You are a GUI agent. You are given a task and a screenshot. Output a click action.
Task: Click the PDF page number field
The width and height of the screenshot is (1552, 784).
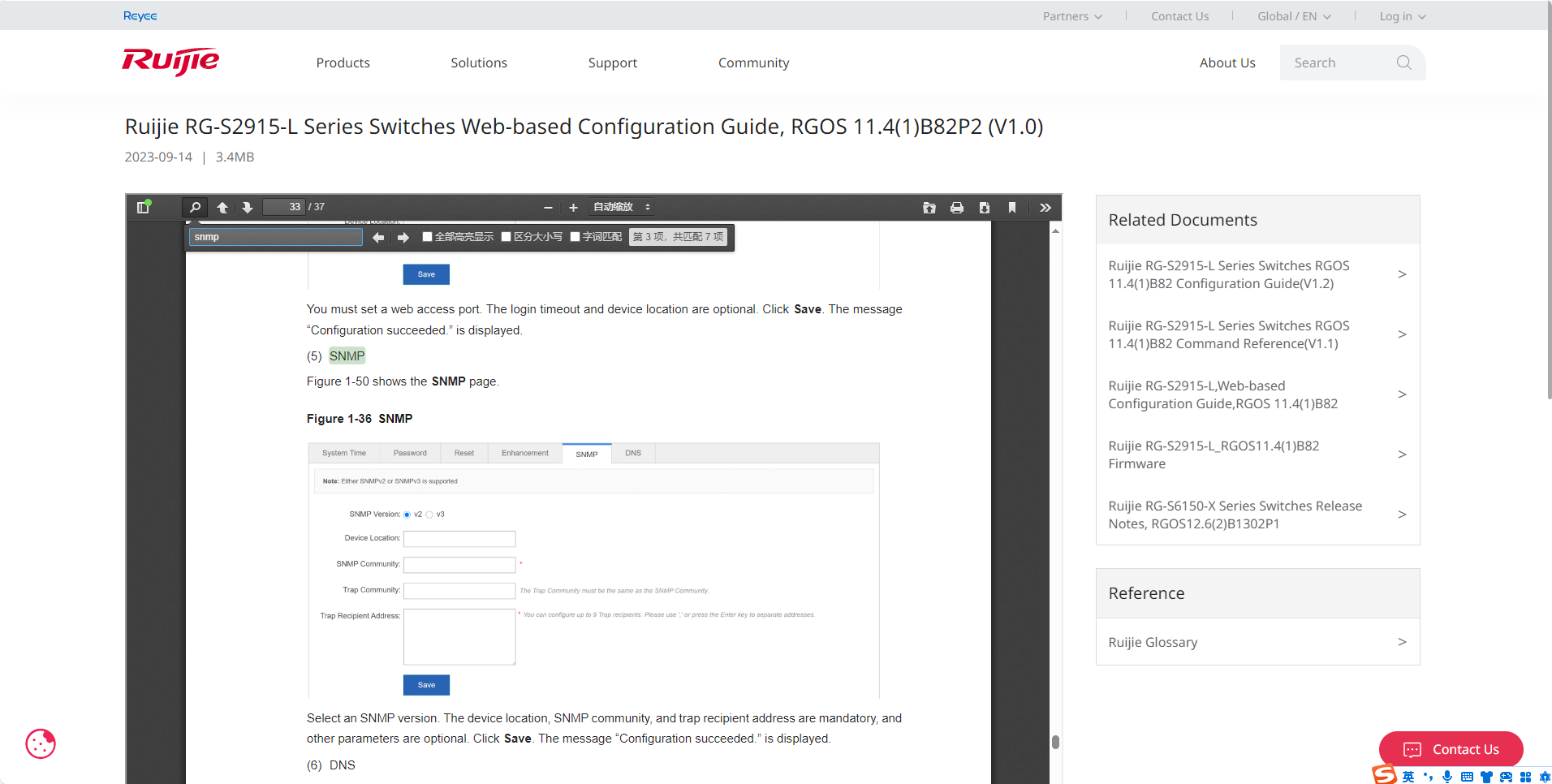click(x=283, y=207)
